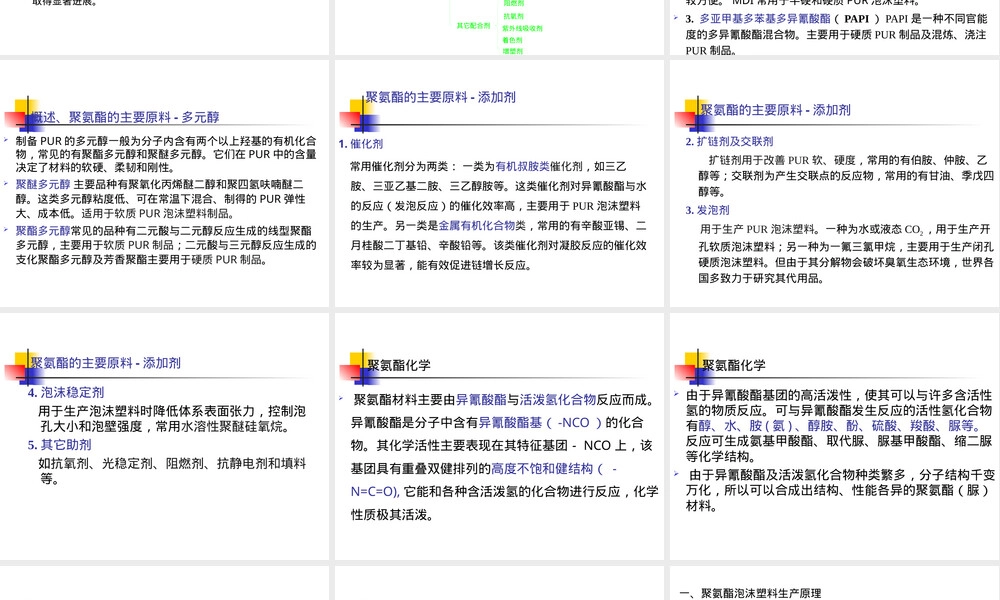The image size is (1000, 600).
Task: Click the green label 紫外线吸收剂
Action: (522, 29)
